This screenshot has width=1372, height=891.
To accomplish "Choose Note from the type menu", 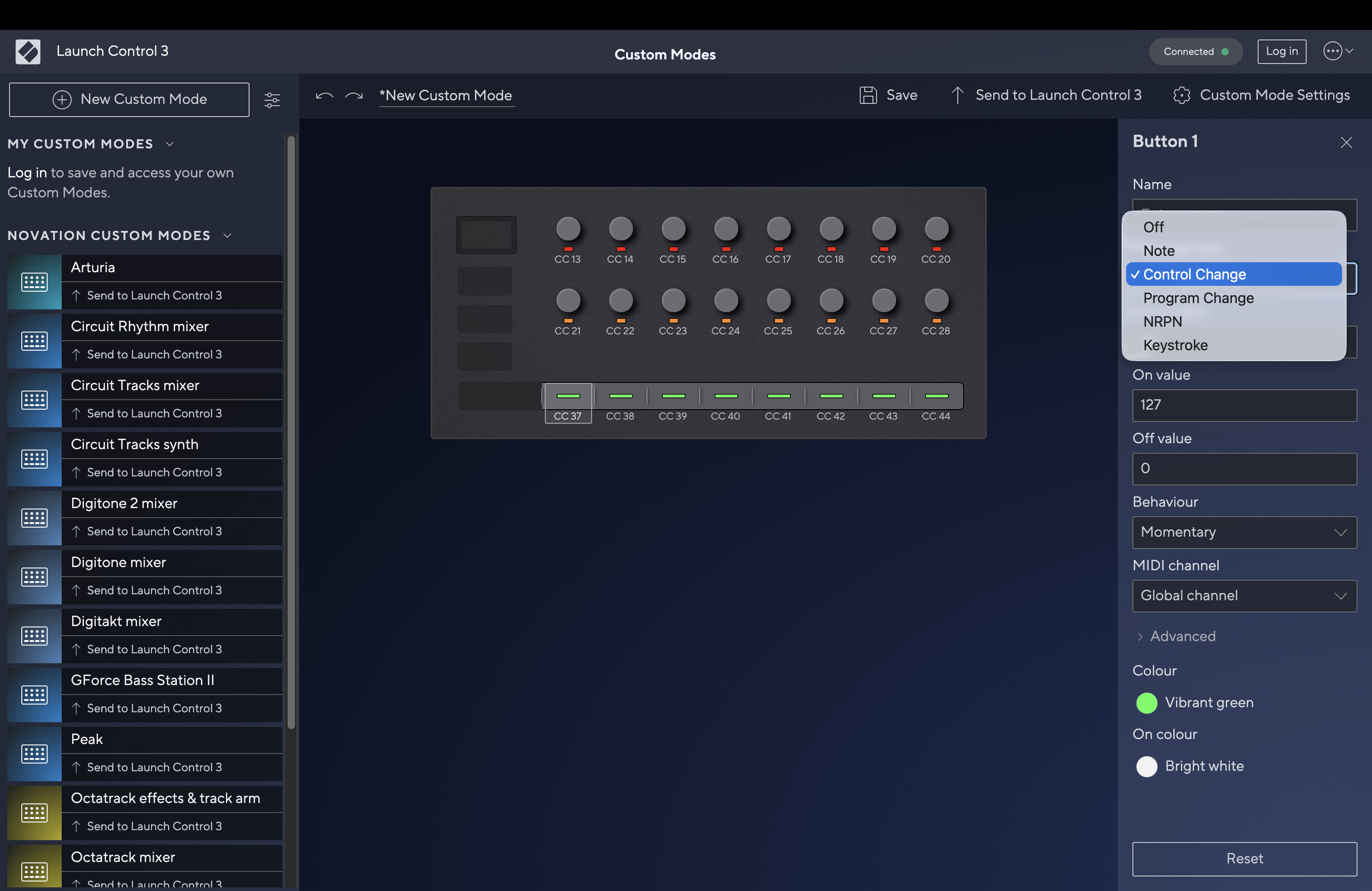I will [x=1233, y=251].
